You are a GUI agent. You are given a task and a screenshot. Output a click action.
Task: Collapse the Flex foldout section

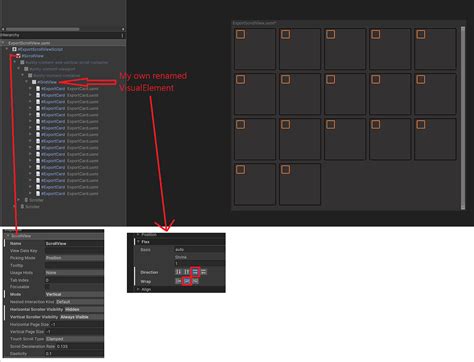pyautogui.click(x=138, y=242)
